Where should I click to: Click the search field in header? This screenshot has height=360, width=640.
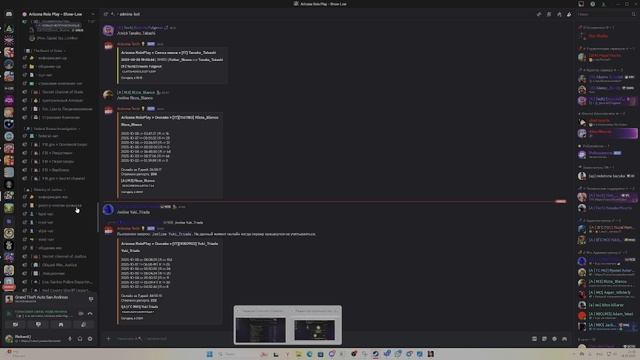click(607, 14)
